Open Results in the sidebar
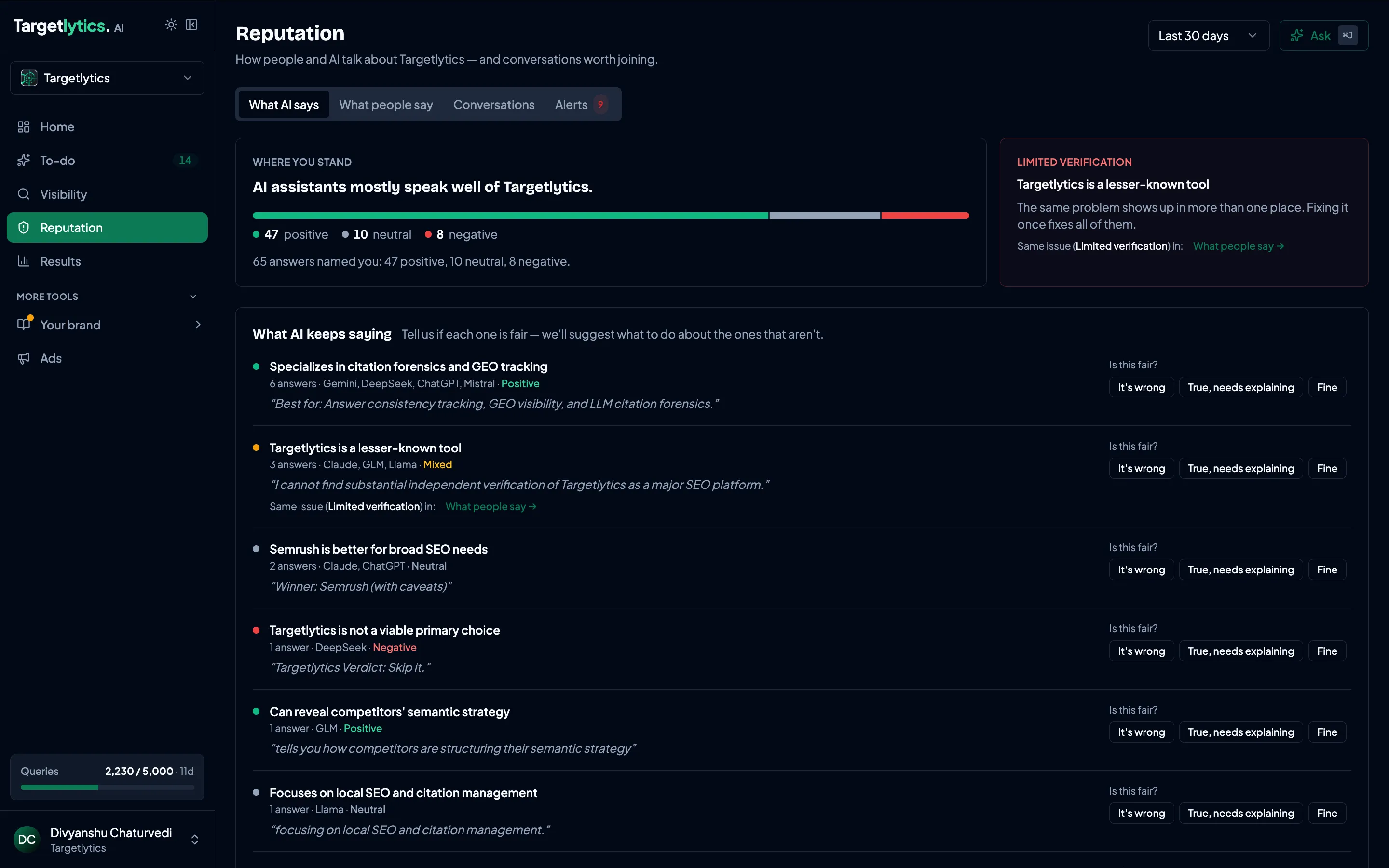This screenshot has height=868, width=1389. [x=108, y=261]
